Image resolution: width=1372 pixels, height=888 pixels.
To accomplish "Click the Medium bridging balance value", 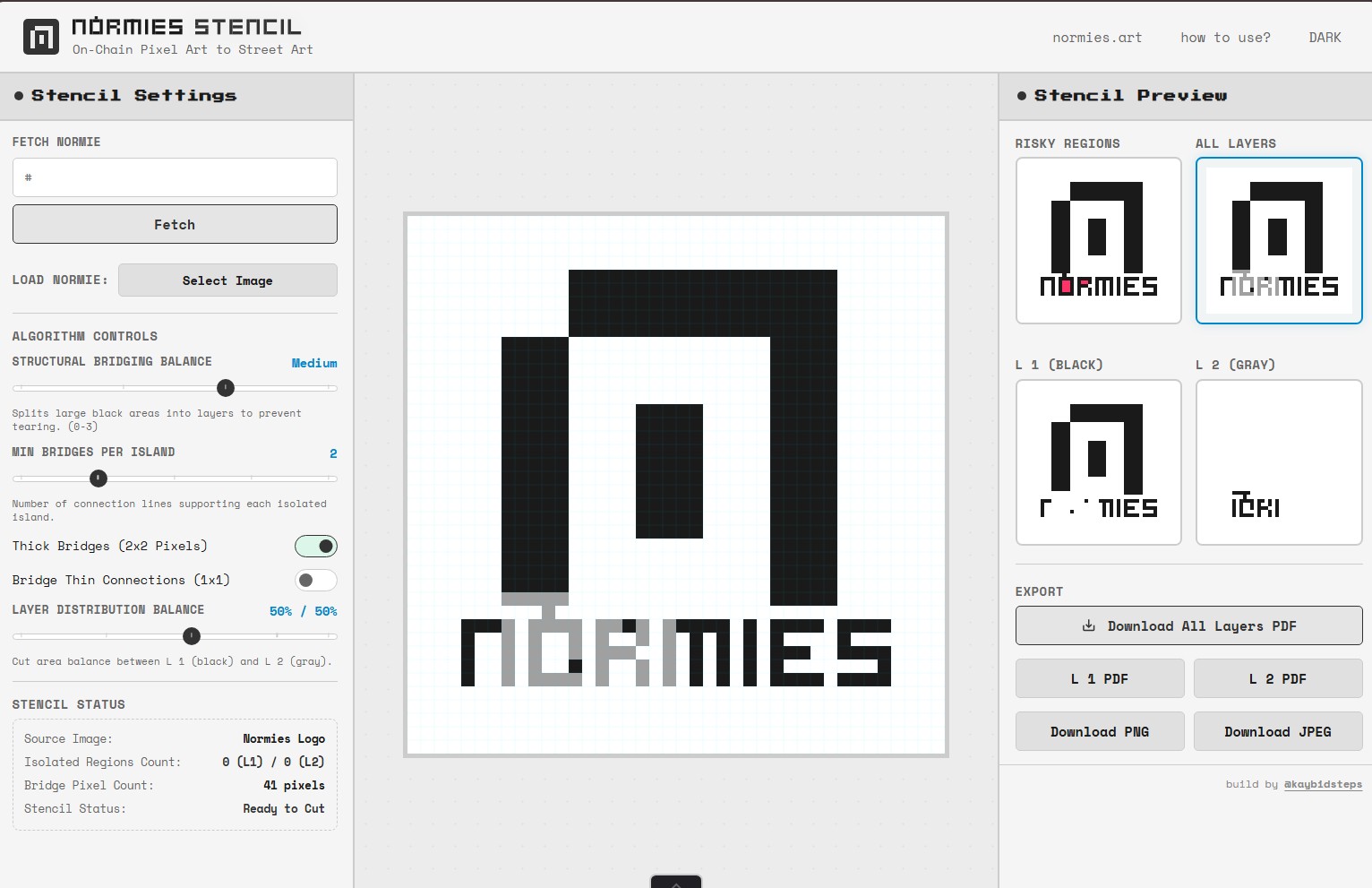I will [314, 363].
